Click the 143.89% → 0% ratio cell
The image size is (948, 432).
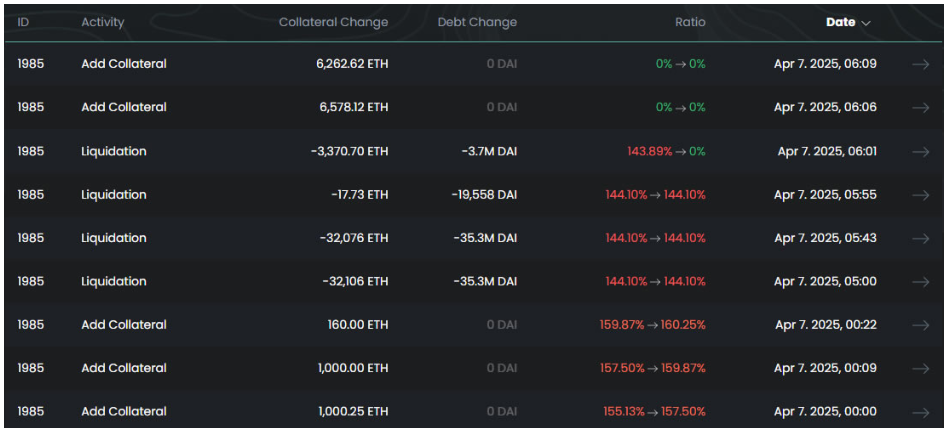pyautogui.click(x=666, y=151)
